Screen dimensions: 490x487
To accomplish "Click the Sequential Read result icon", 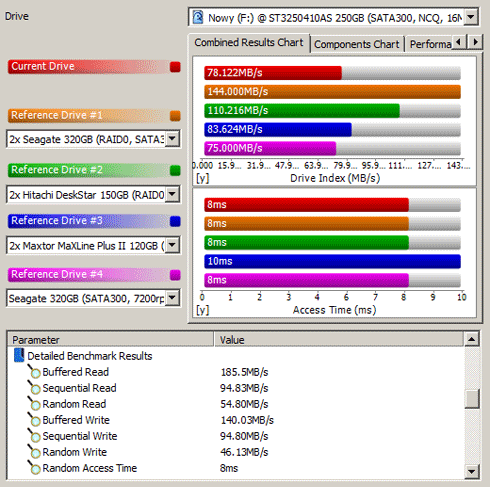I will [34, 388].
